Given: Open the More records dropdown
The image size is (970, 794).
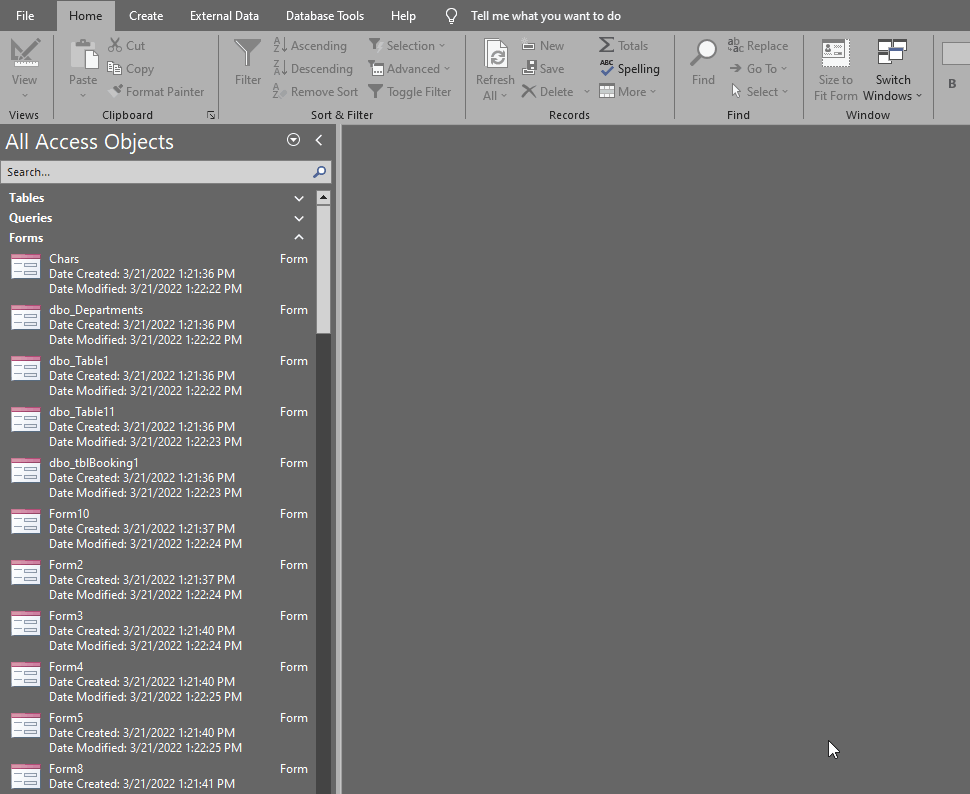Looking at the screenshot, I should [628, 92].
